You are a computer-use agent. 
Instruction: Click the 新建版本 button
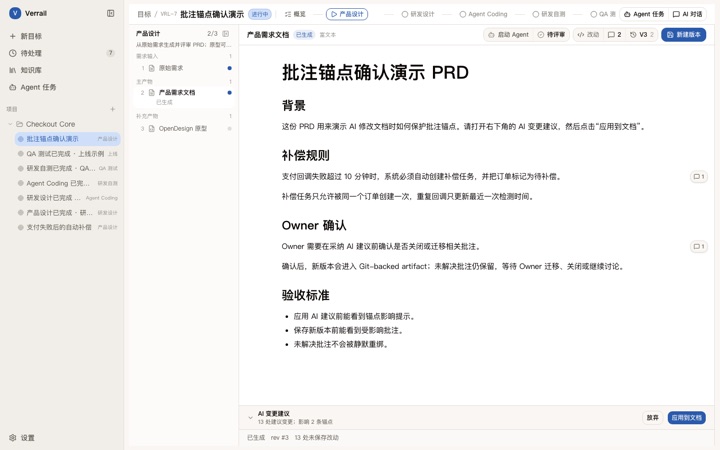(x=683, y=34)
